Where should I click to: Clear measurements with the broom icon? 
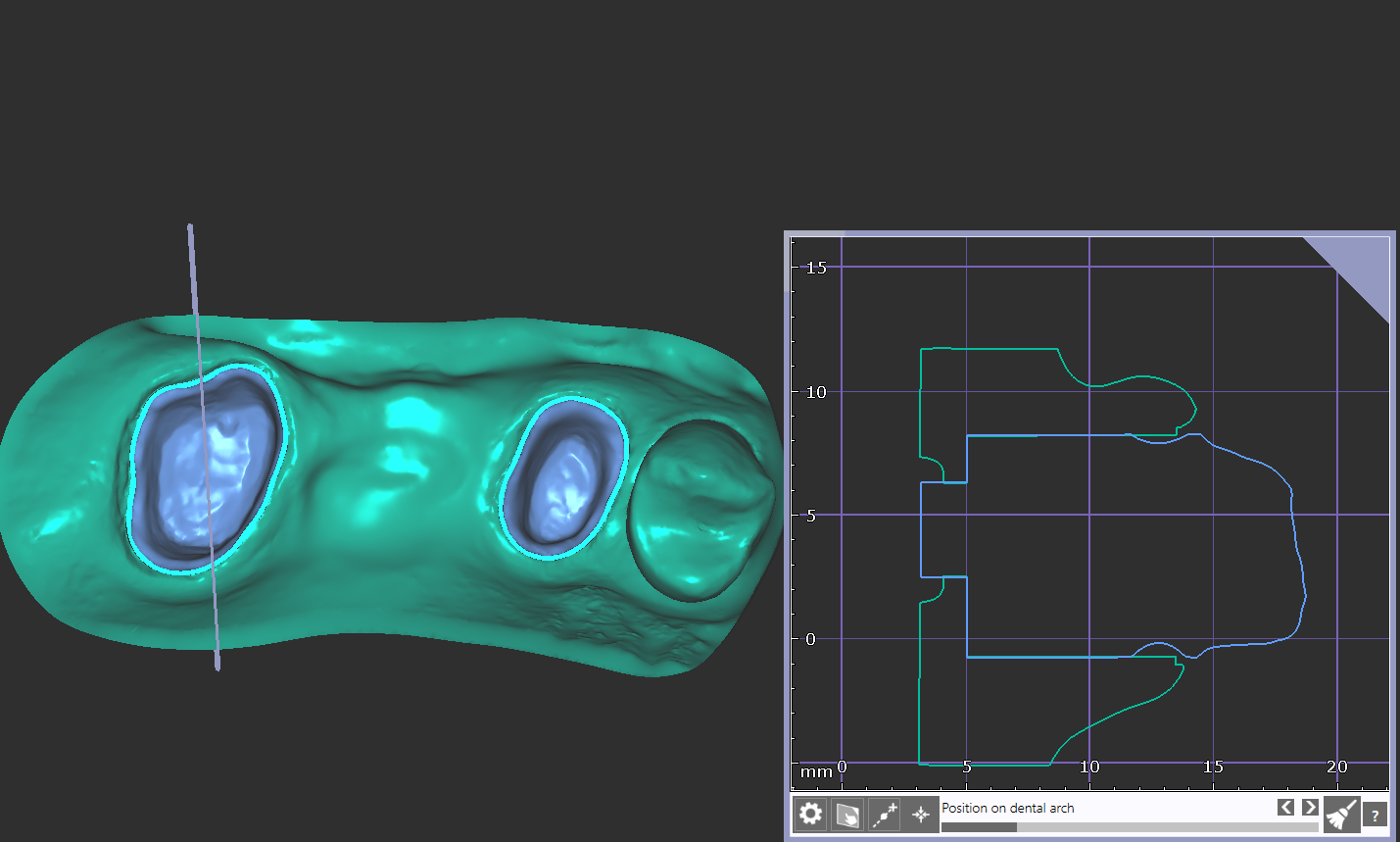[1341, 814]
